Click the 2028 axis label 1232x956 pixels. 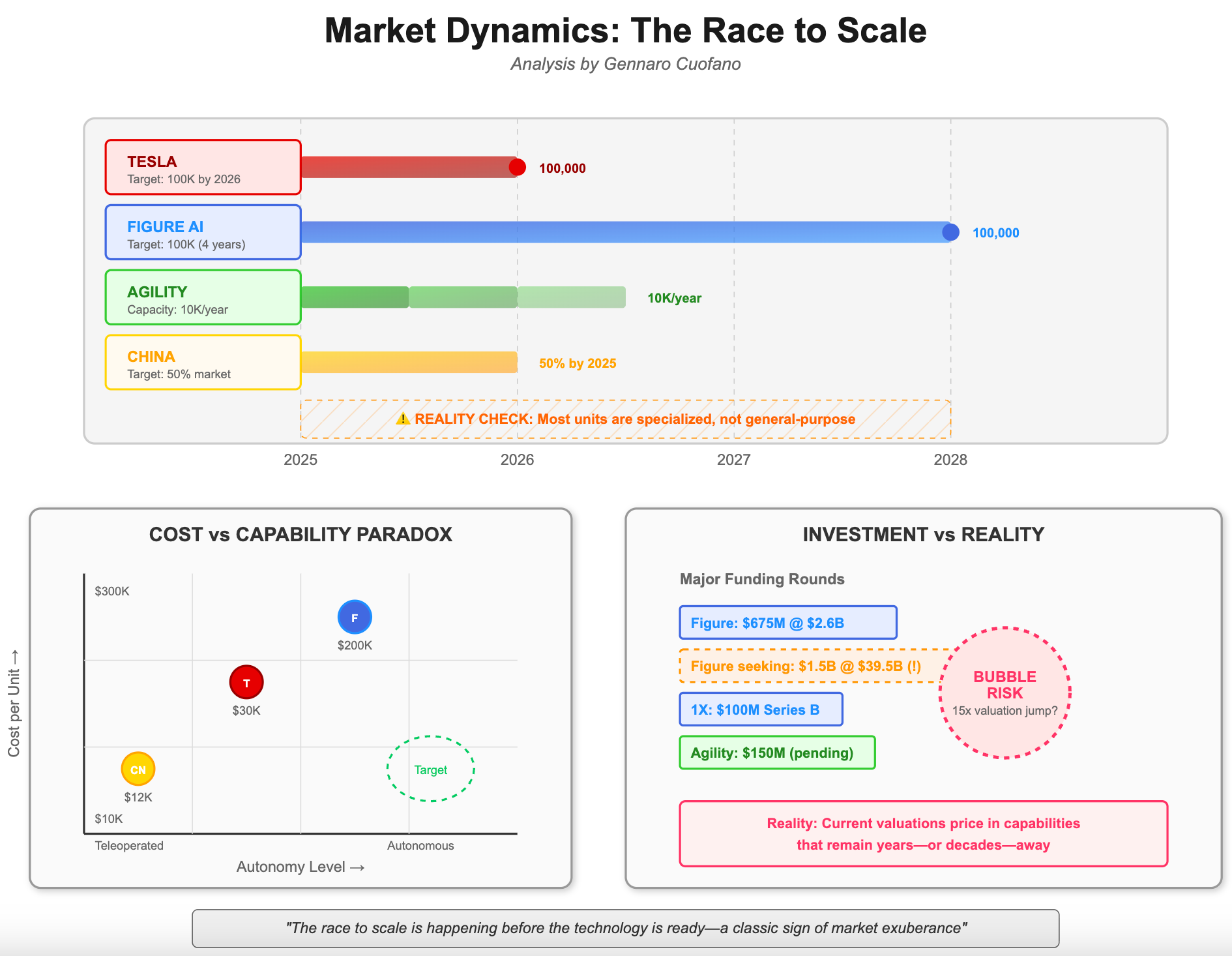coord(950,460)
